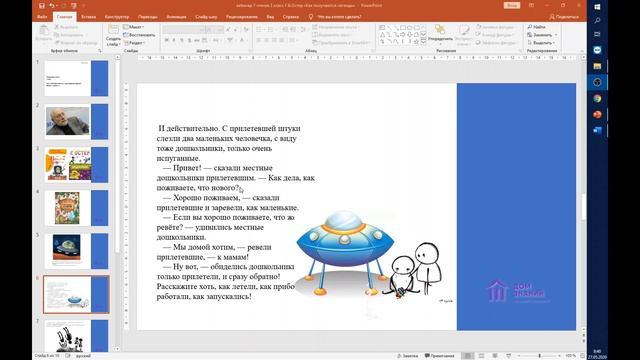Viewport: 640px width, 360px height.
Task: Open the Review (Рецензирование) tab
Action: (x=242, y=17)
